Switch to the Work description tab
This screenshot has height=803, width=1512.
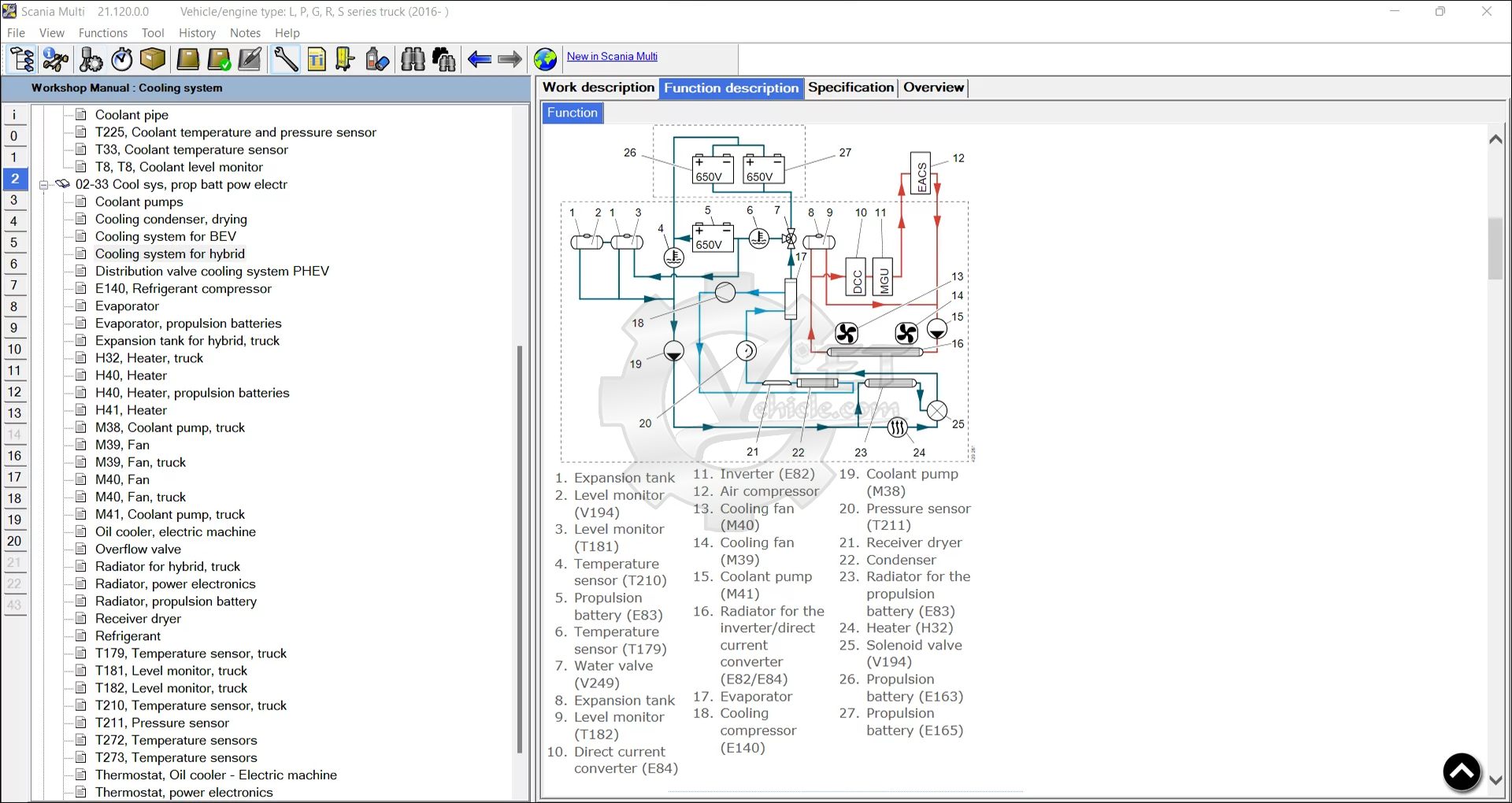[598, 87]
